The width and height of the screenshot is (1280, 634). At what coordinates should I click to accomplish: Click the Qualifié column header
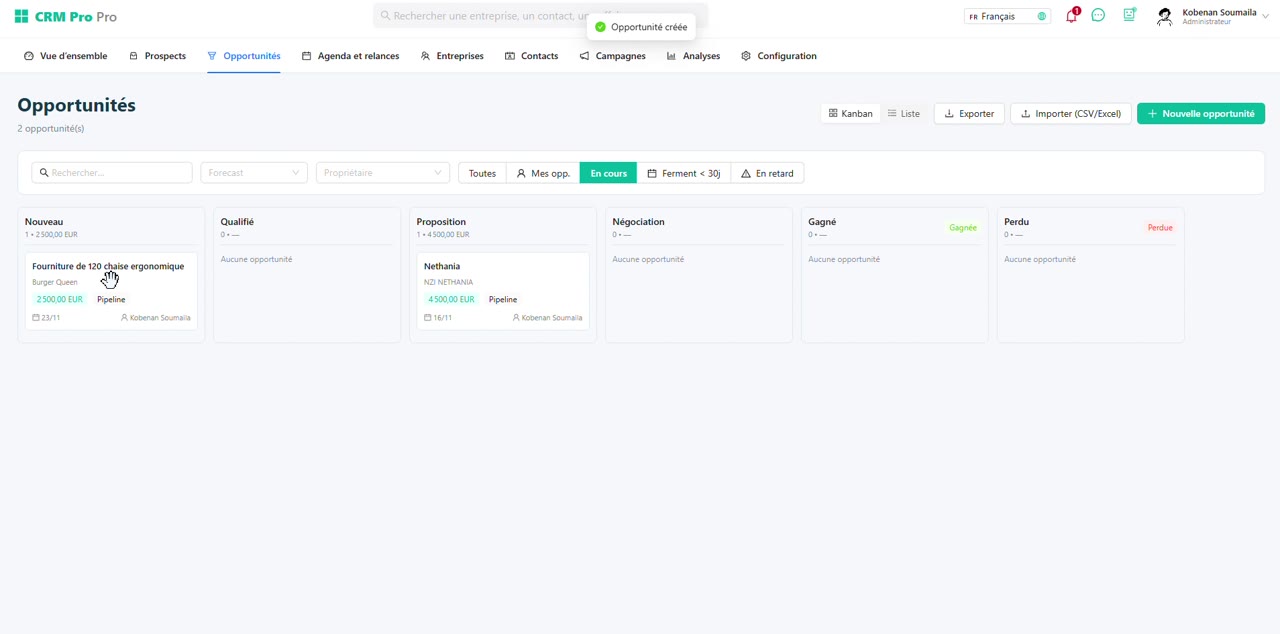(237, 222)
